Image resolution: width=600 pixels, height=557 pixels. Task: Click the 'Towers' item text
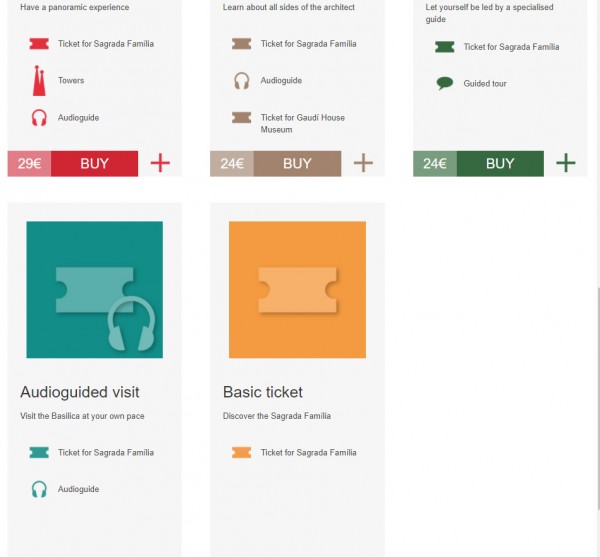coord(71,80)
